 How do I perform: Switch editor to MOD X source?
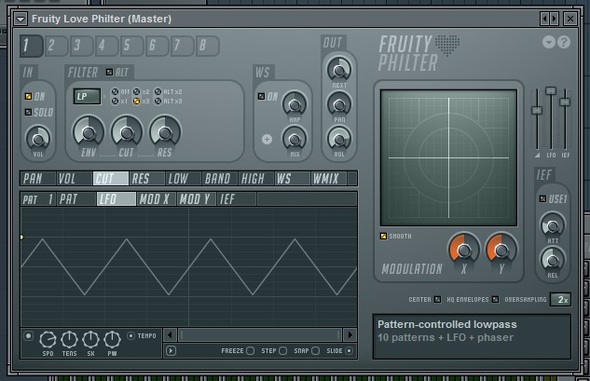(x=156, y=199)
